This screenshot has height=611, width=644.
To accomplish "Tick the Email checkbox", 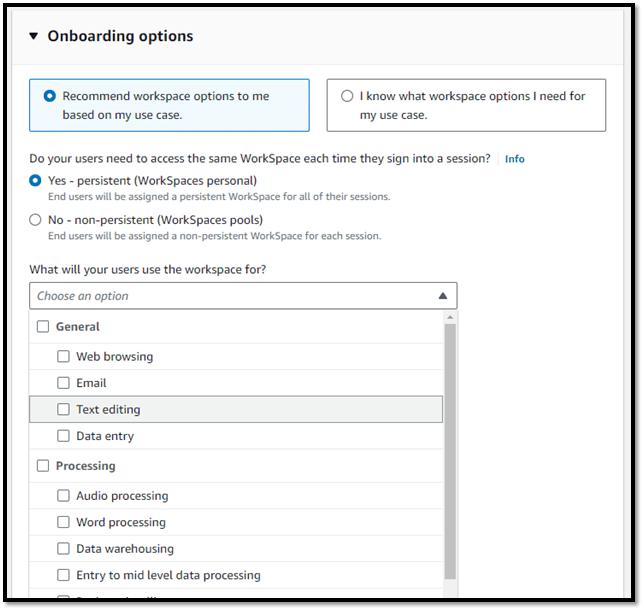I will tap(63, 383).
